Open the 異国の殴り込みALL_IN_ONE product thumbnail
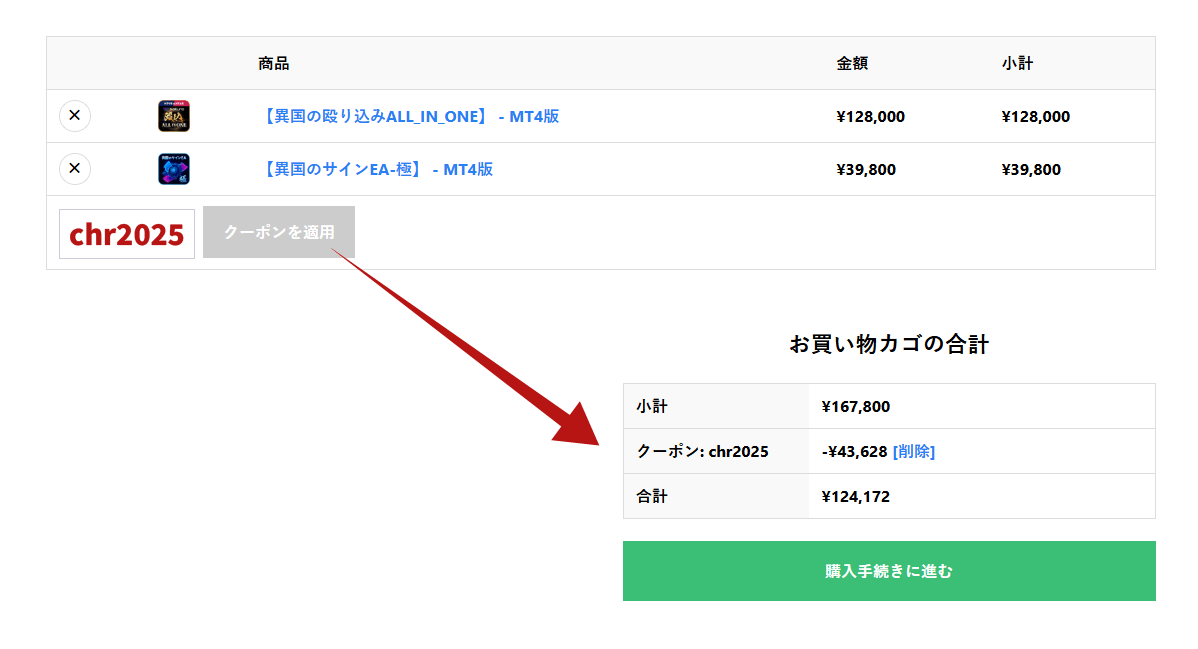Viewport: 1198px width, 649px height. pos(174,116)
